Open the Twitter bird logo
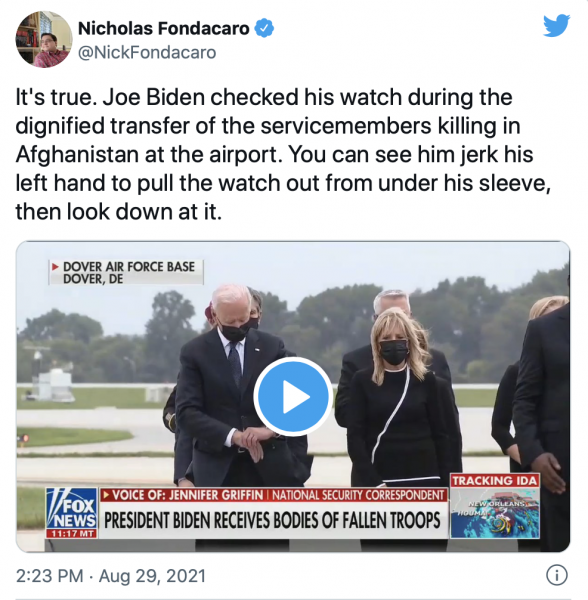 [x=557, y=25]
